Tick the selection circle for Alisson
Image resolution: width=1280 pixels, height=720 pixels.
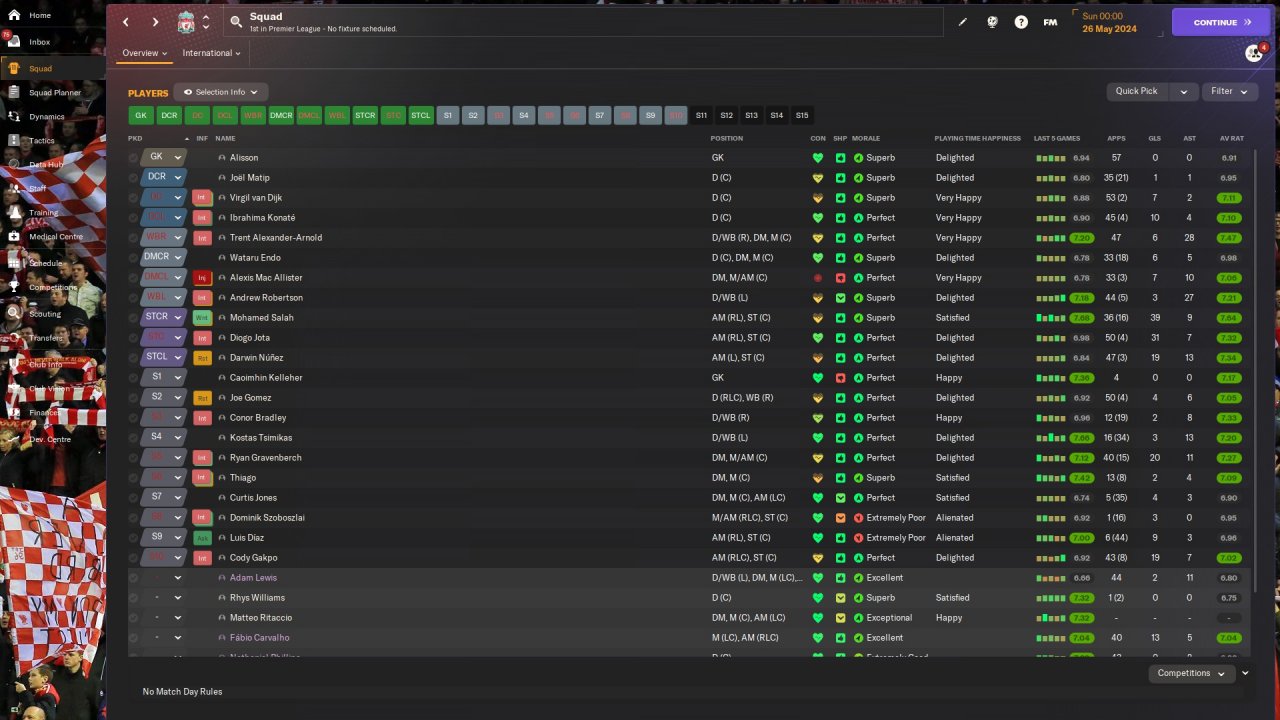click(133, 158)
